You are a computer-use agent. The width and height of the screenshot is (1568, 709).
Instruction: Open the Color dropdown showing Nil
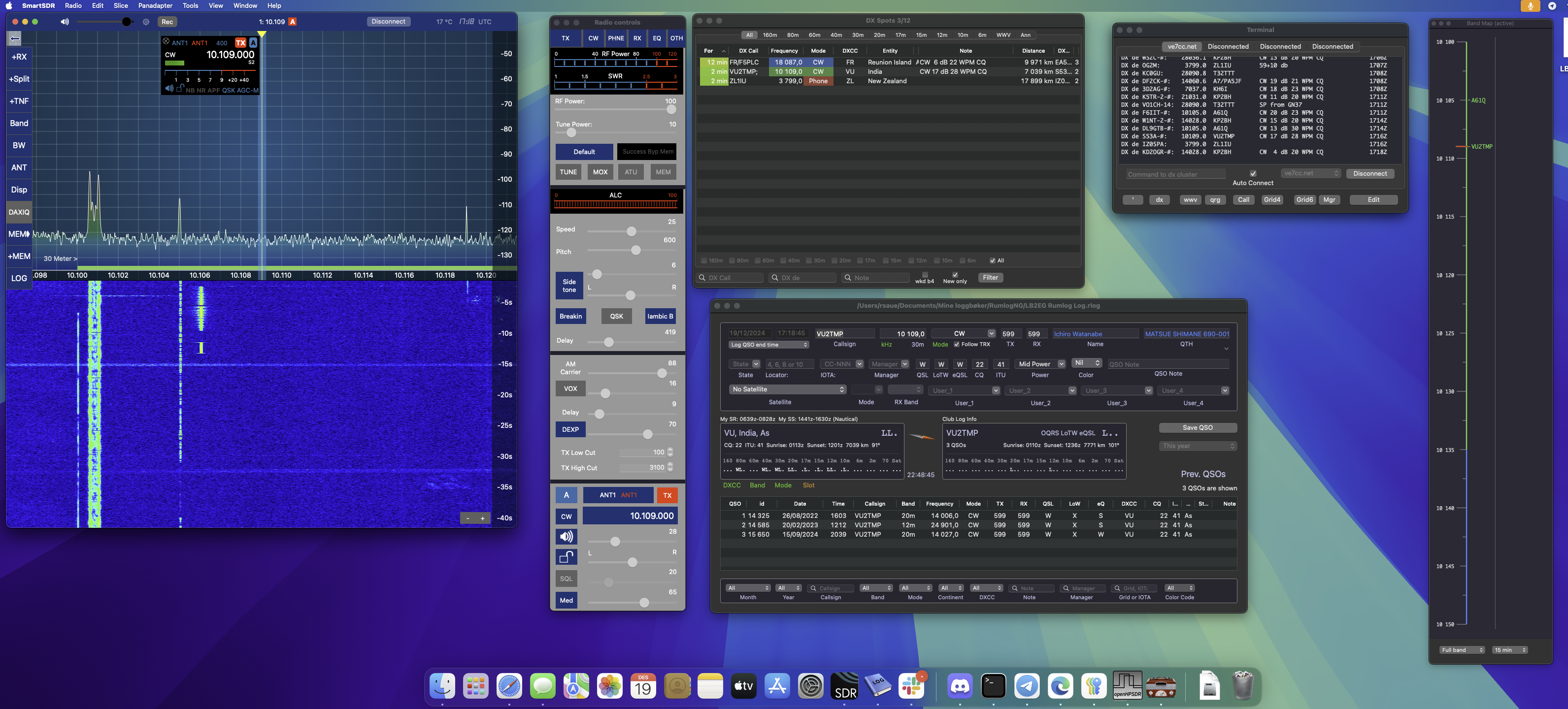[1087, 363]
